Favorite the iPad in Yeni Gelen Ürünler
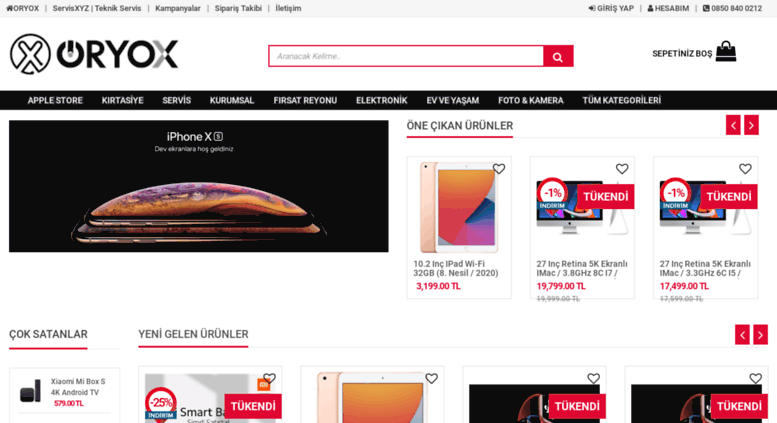Screen dimensions: 777x423 [432, 378]
